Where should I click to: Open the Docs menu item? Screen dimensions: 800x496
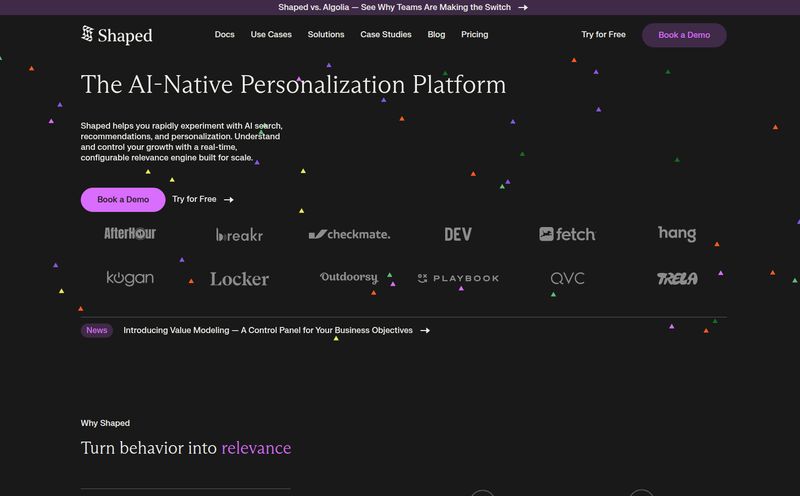[x=224, y=35]
